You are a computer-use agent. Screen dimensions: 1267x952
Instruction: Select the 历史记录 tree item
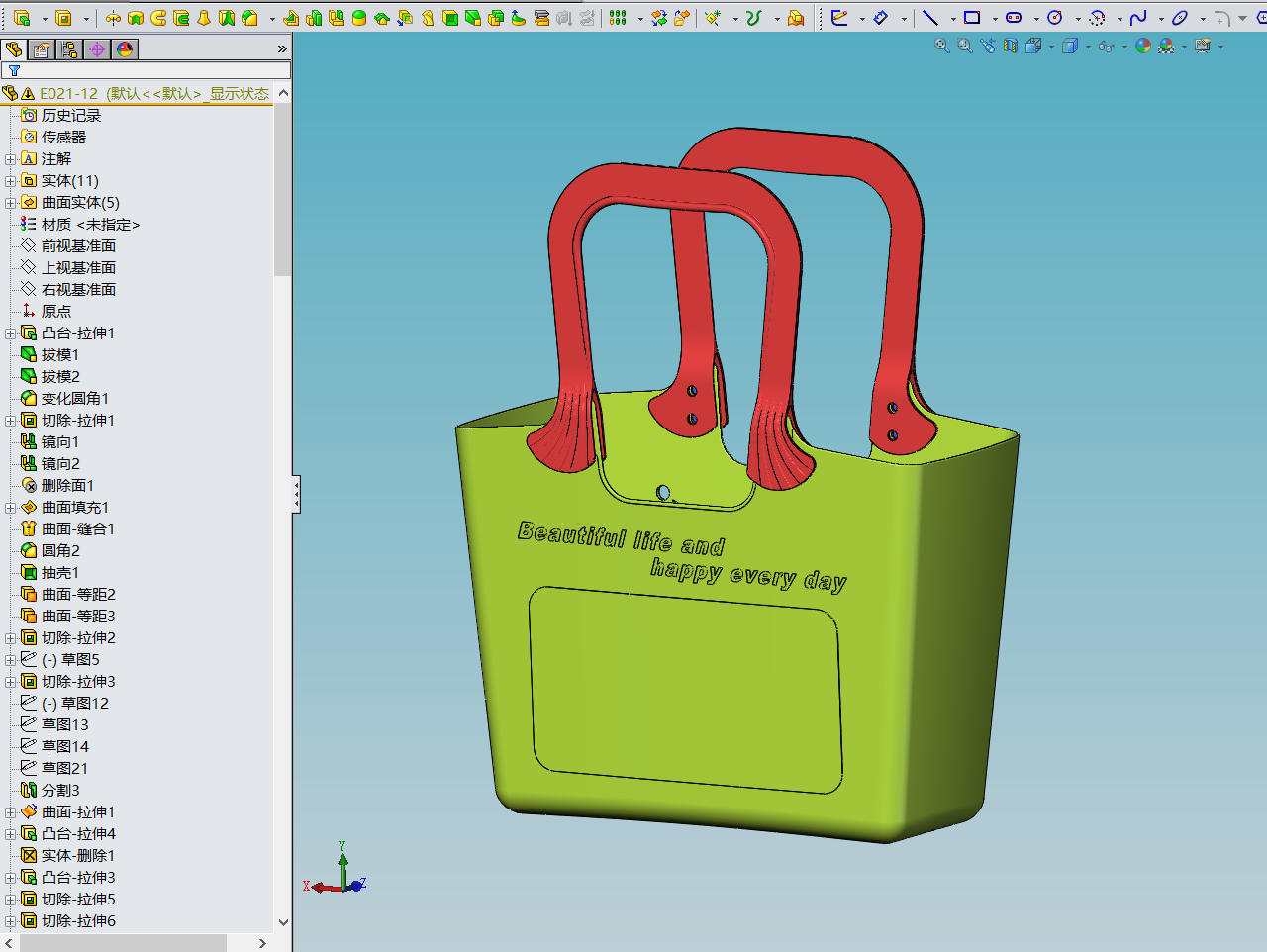[61, 116]
